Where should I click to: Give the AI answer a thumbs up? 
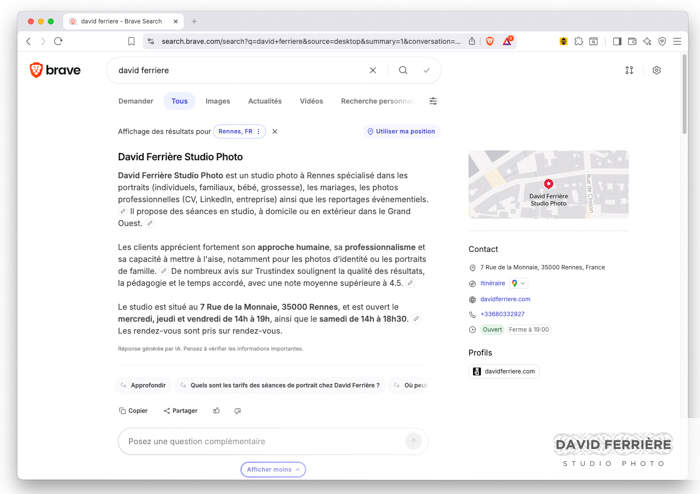(x=216, y=411)
